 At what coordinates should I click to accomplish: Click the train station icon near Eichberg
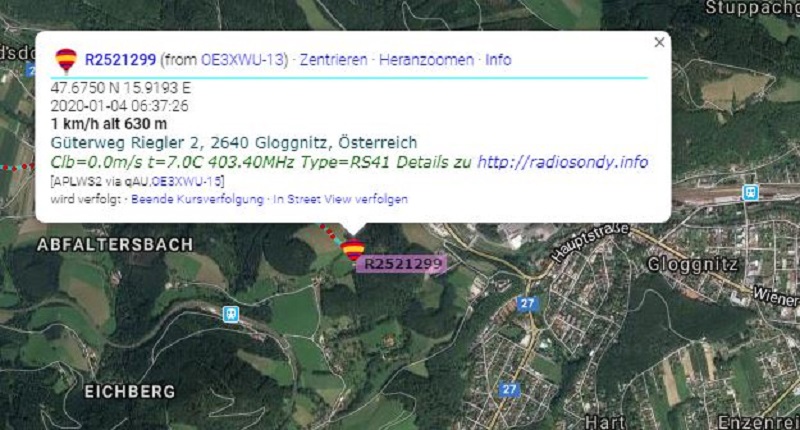[x=231, y=314]
